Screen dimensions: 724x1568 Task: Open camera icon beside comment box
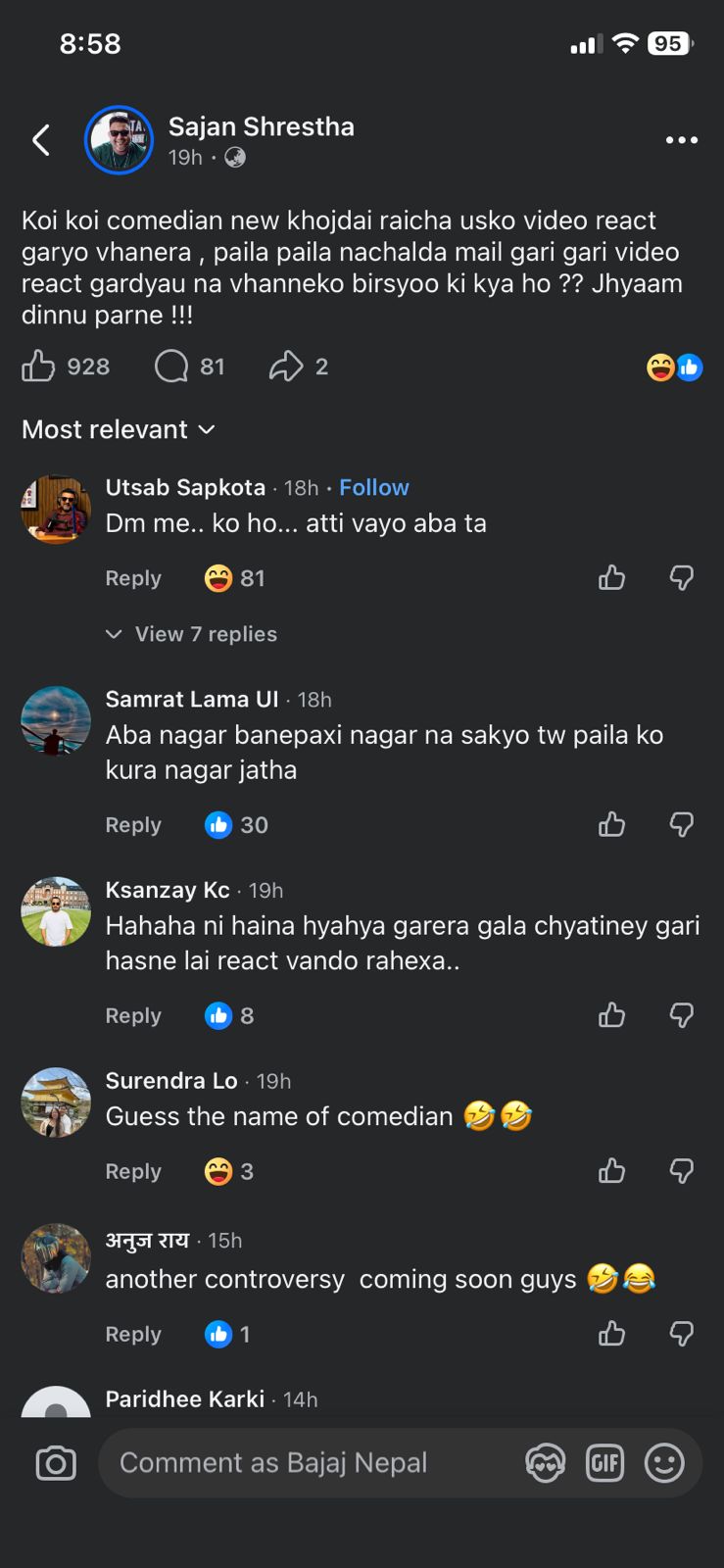[56, 1463]
